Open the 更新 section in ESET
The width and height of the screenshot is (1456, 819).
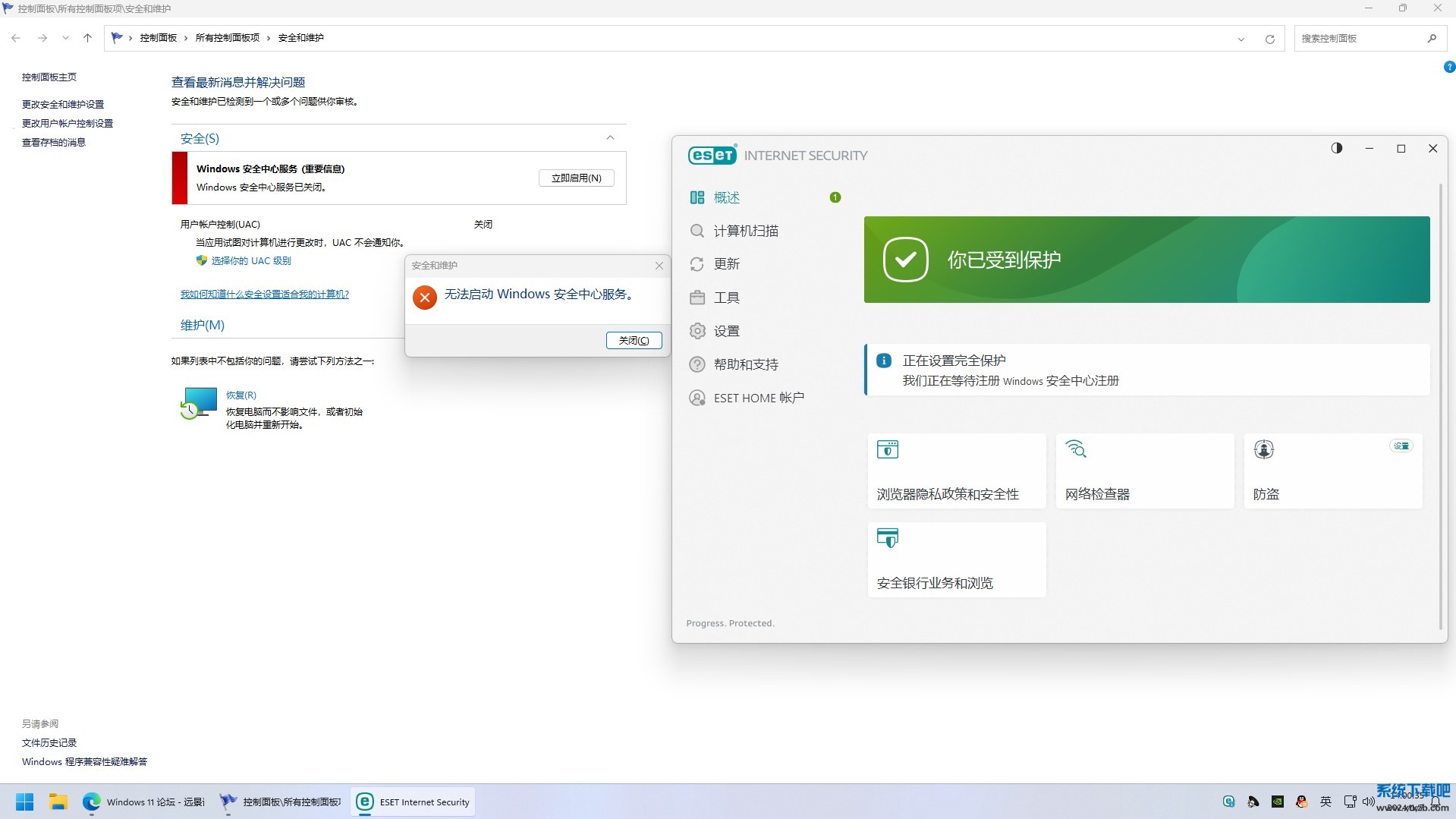point(726,263)
